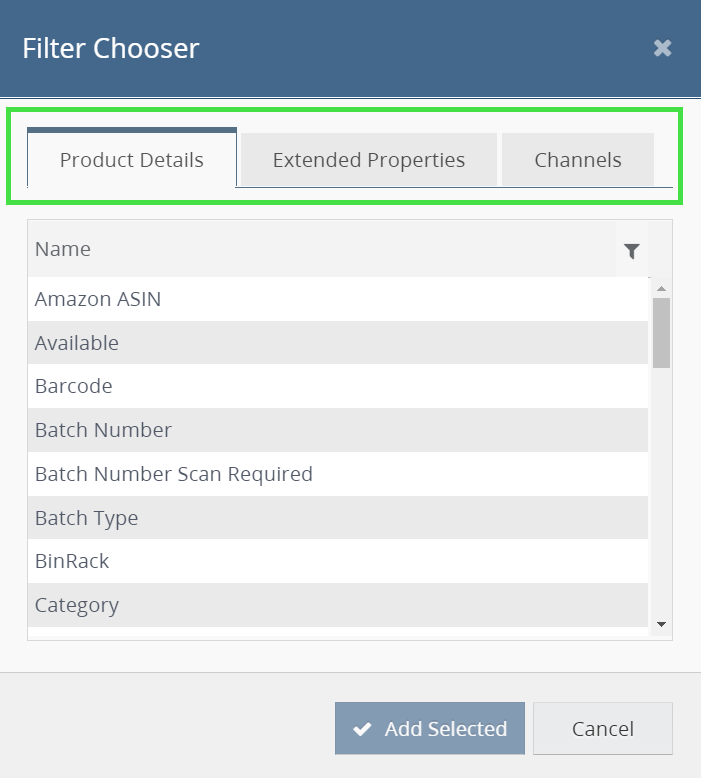701x778 pixels.
Task: Open the Extended Properties tab
Action: 368,160
